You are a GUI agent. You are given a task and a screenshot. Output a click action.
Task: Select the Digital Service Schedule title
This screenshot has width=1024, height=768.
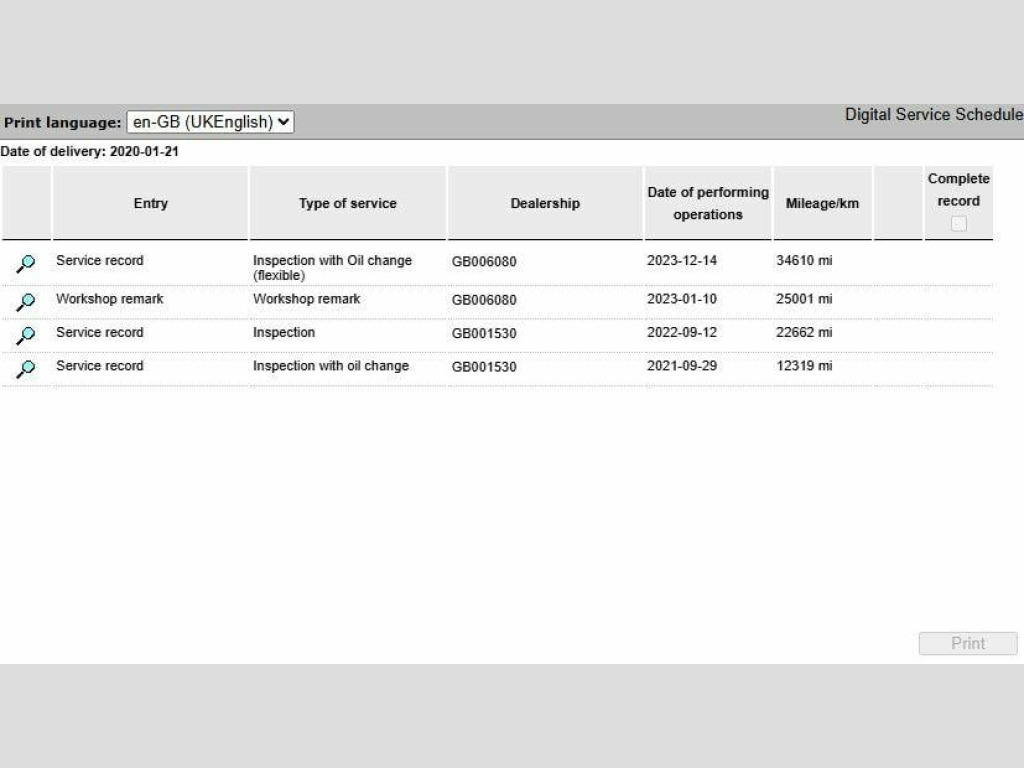coord(934,115)
